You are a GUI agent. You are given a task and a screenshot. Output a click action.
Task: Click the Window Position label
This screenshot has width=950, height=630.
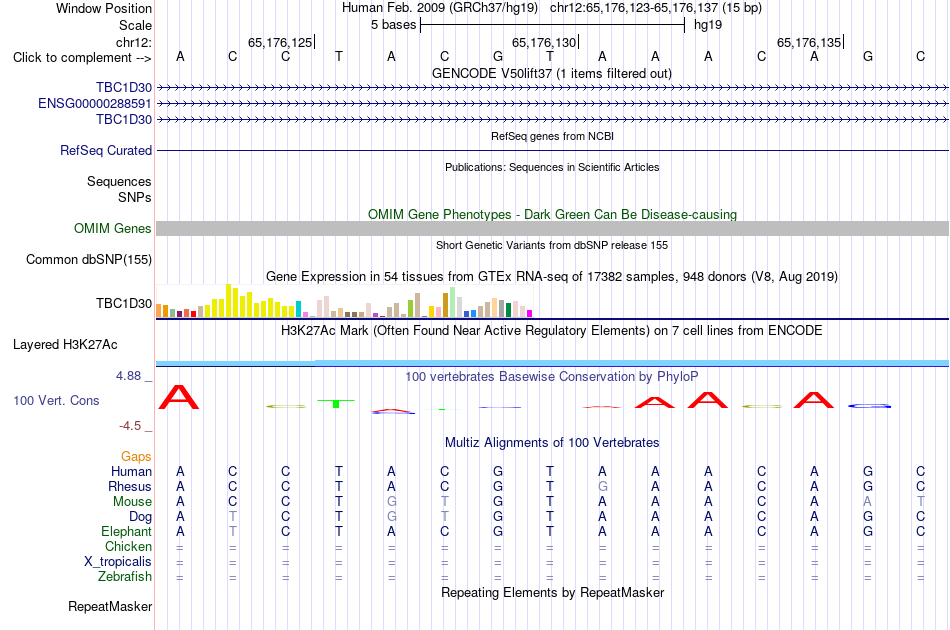pyautogui.click(x=104, y=8)
